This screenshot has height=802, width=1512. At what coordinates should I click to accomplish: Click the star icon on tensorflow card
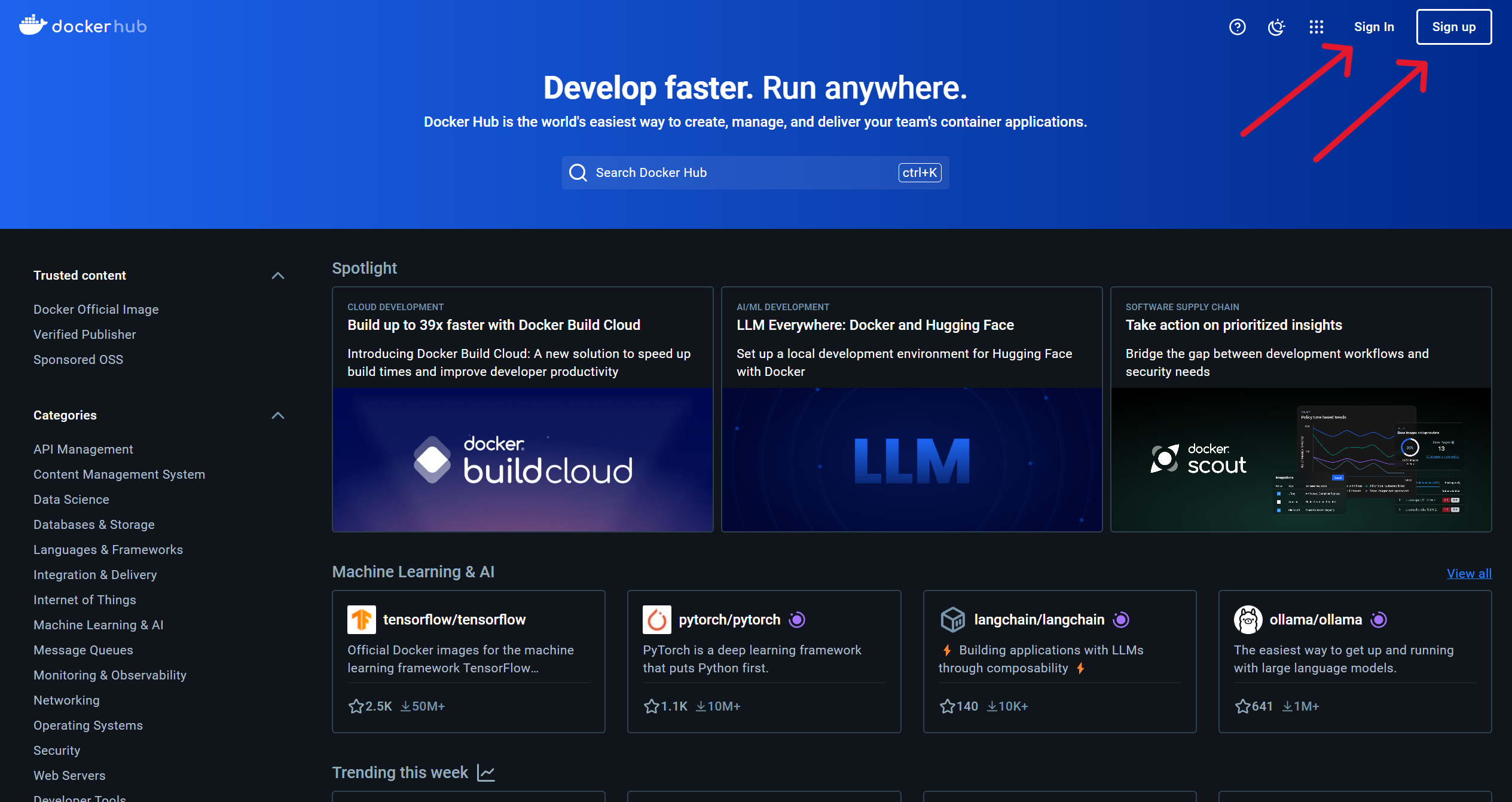356,706
